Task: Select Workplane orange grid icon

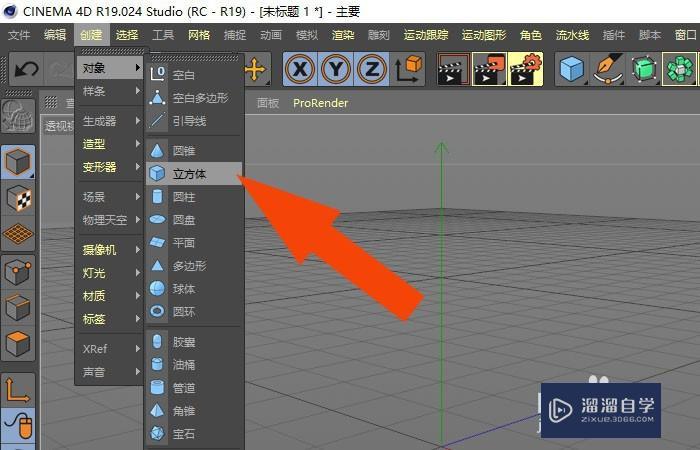Action: [18, 234]
